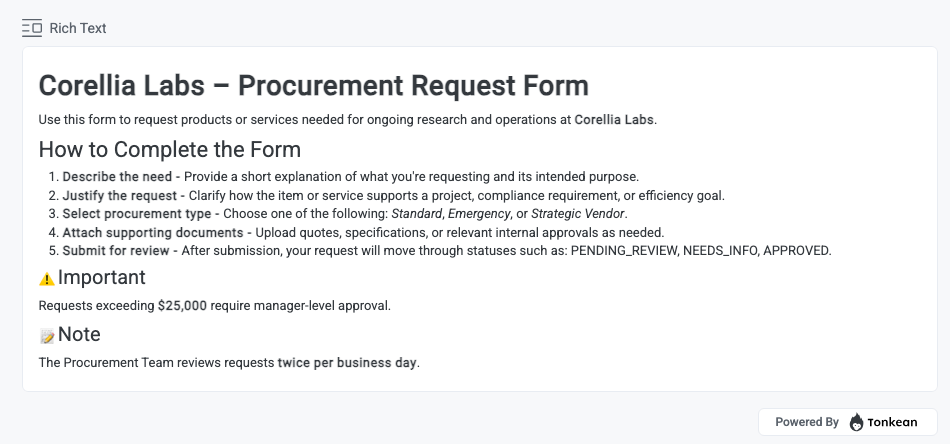Click the Note section heading
Screen dimensions: 950x444
pyautogui.click(x=79, y=334)
